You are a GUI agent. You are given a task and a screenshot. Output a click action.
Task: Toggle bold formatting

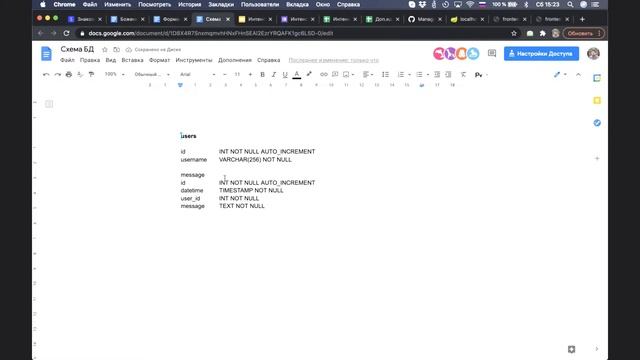click(x=262, y=74)
